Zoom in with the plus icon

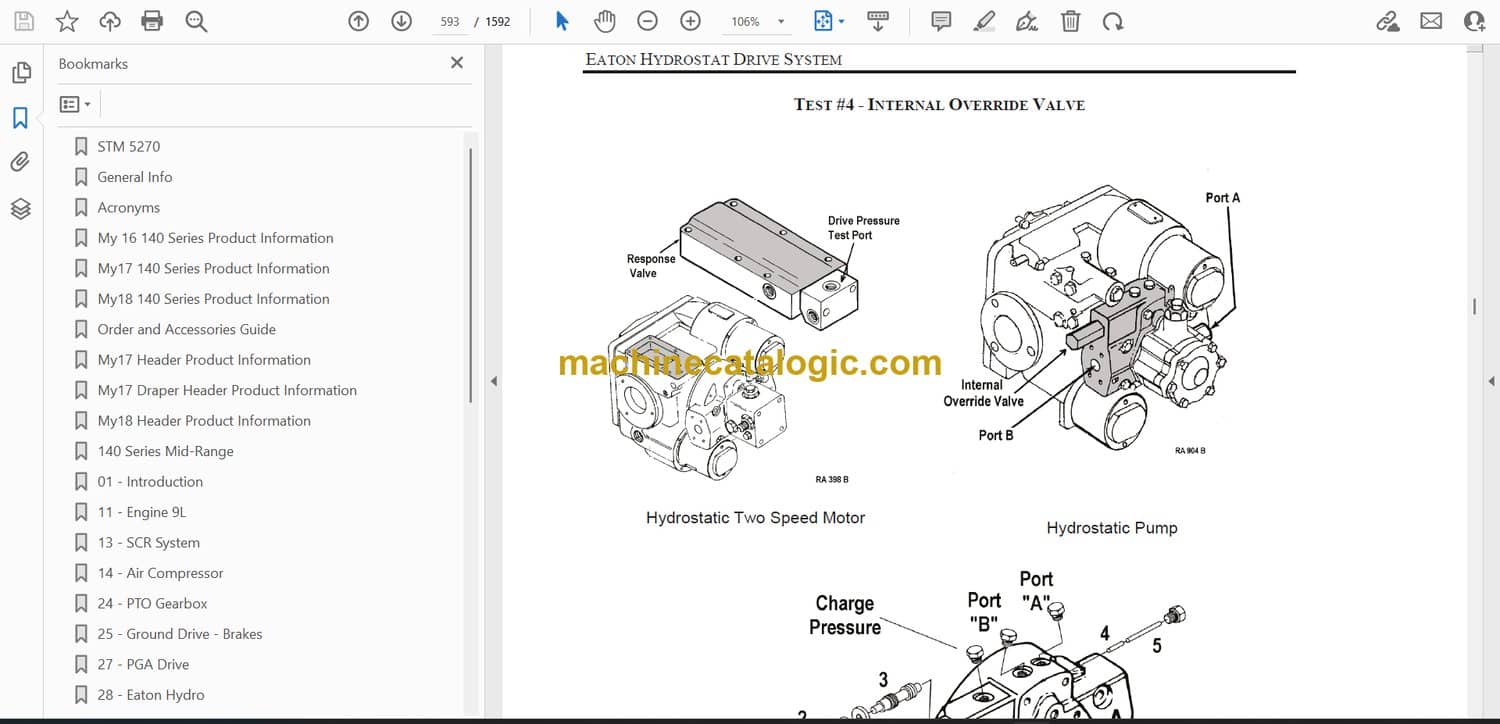(690, 21)
